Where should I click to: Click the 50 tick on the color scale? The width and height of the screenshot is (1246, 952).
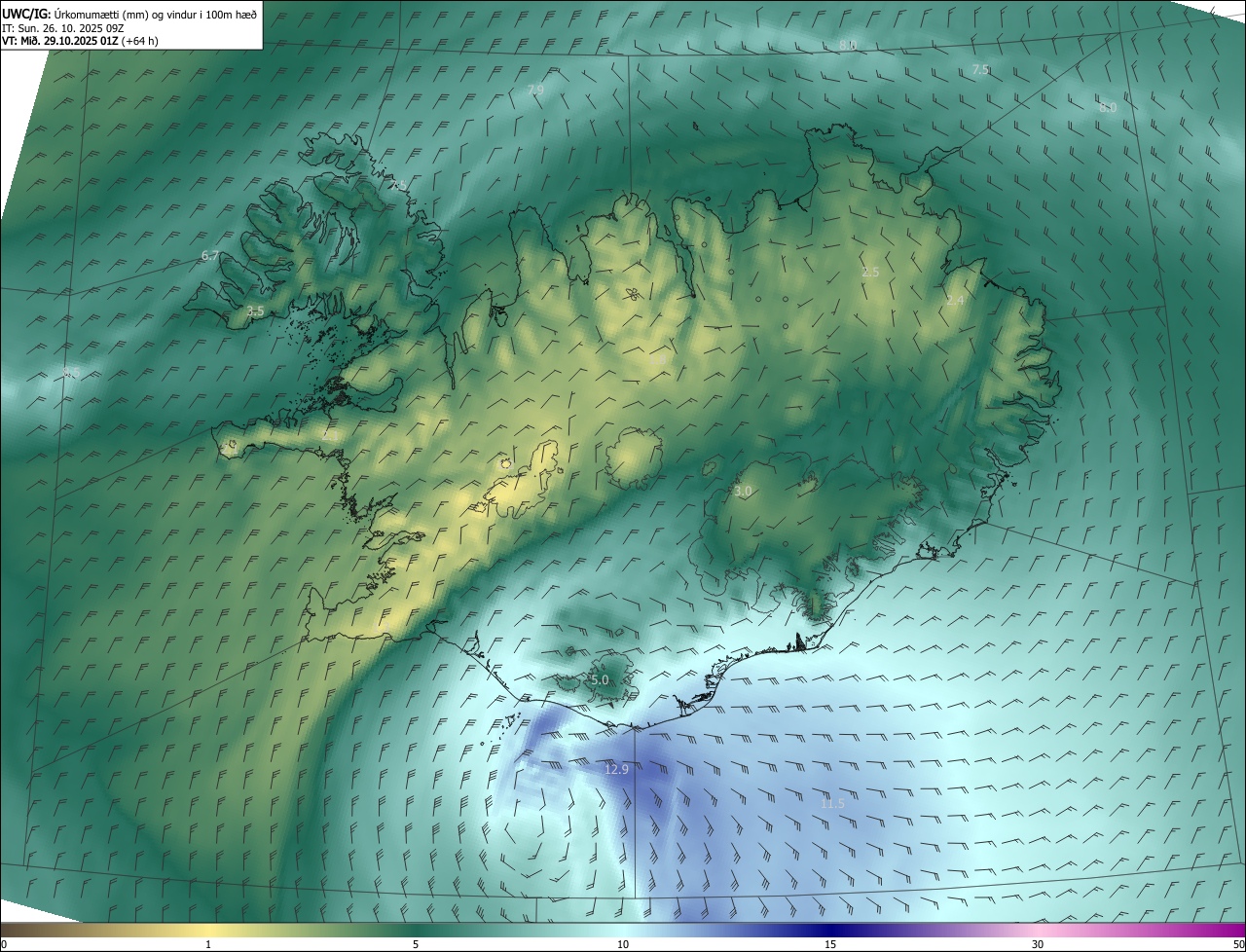point(1238,944)
